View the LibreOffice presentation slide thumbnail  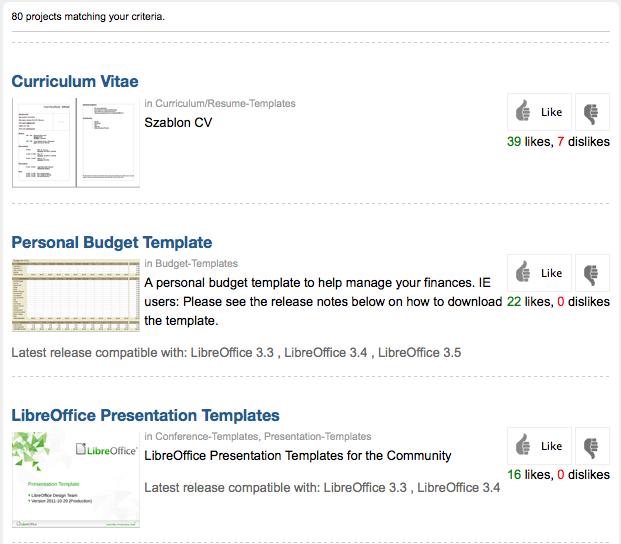tap(76, 479)
